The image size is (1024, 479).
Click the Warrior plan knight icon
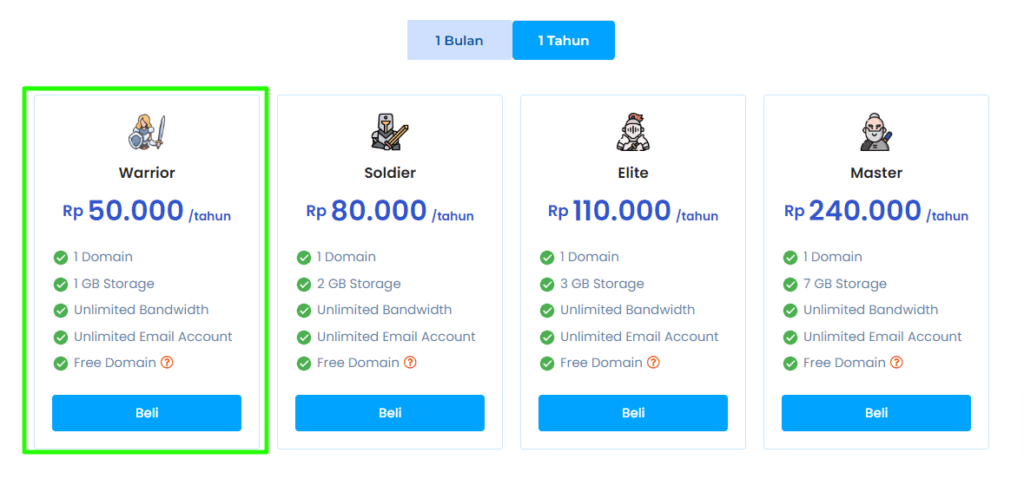(146, 131)
